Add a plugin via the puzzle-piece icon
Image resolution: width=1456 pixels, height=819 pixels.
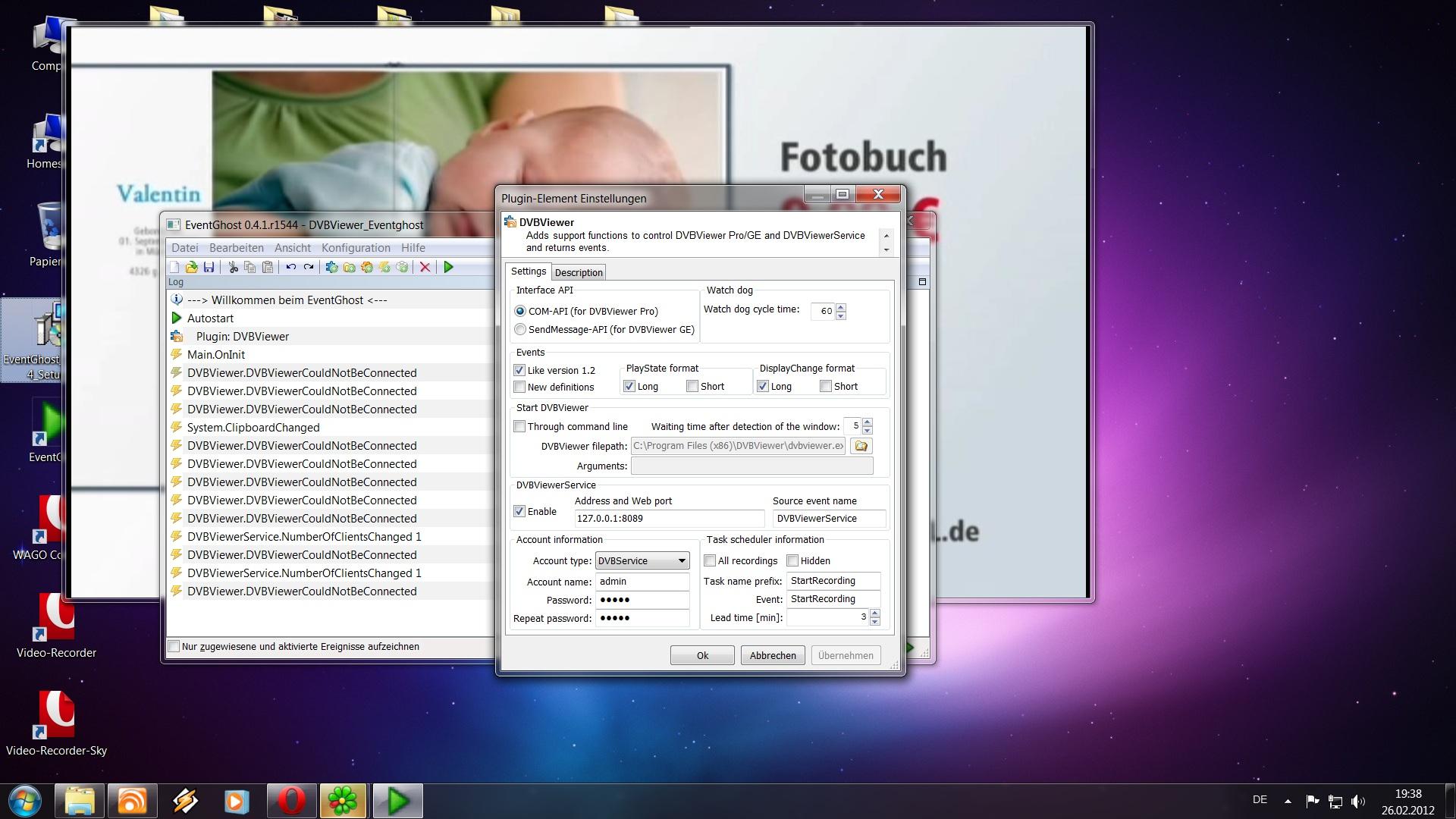pyautogui.click(x=331, y=267)
